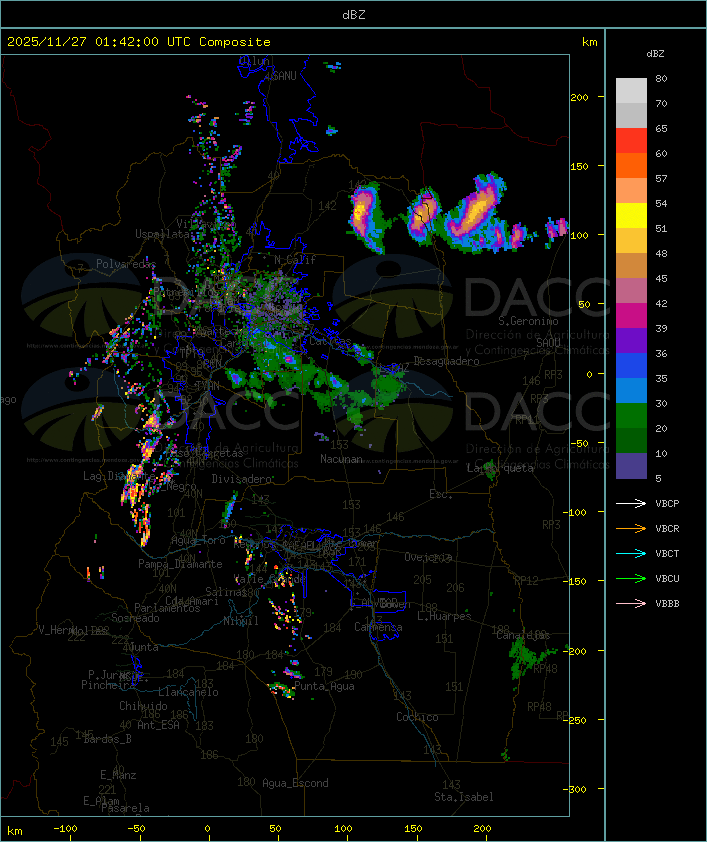Screen dimensions: 707x842
Task: Click the Polvaredas place label
Action: [x=126, y=264]
